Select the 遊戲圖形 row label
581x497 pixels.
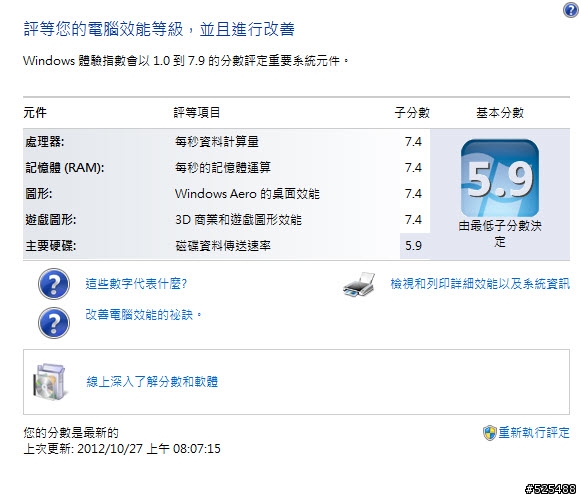(x=50, y=219)
